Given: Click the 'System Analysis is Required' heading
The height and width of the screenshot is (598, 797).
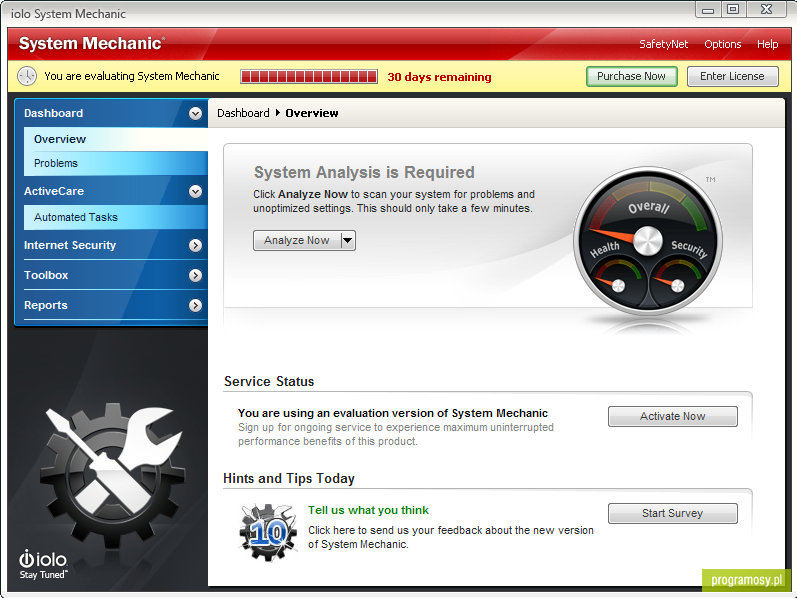Looking at the screenshot, I should point(364,172).
